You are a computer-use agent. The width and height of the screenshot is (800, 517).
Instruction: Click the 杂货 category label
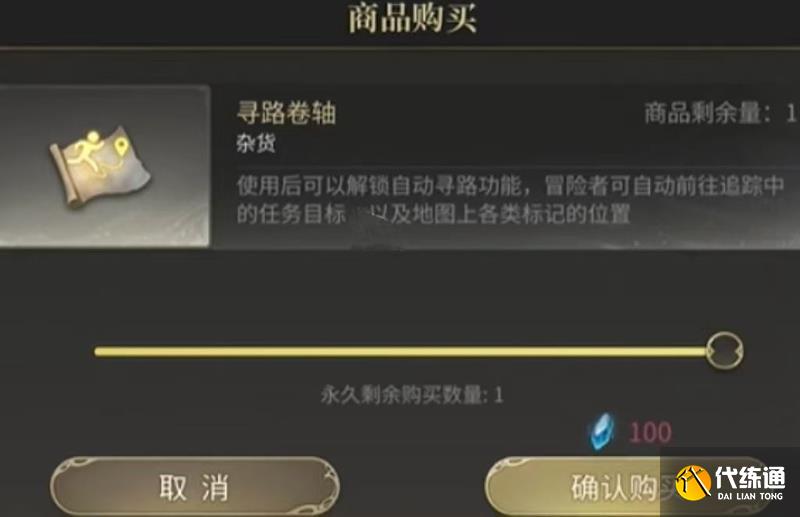(256, 143)
